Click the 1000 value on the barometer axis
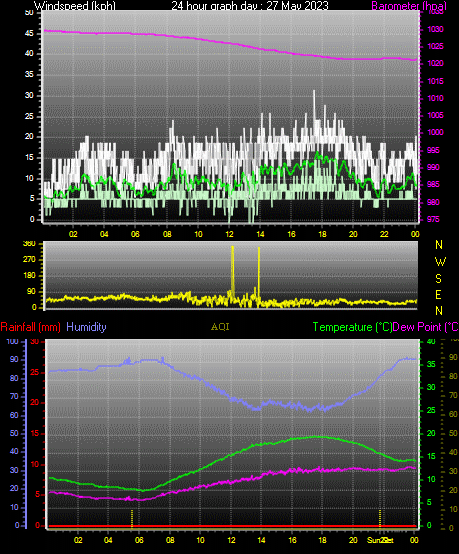The height and width of the screenshot is (554, 459). [435, 132]
